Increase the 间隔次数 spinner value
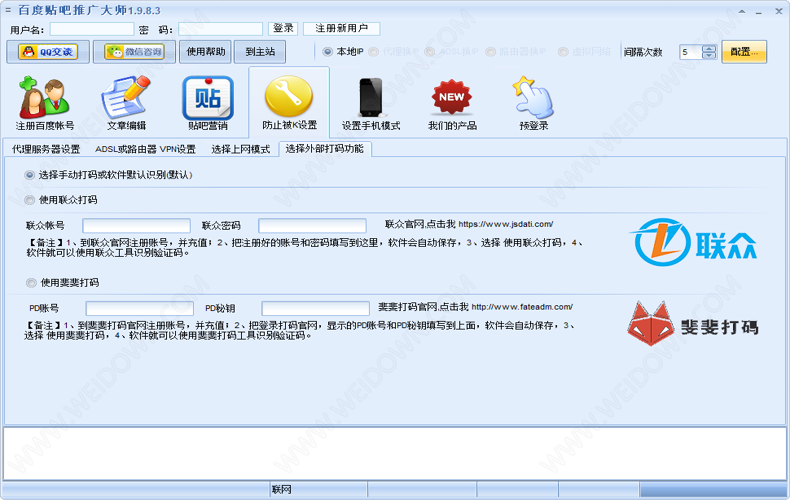The image size is (790, 500). tap(709, 49)
